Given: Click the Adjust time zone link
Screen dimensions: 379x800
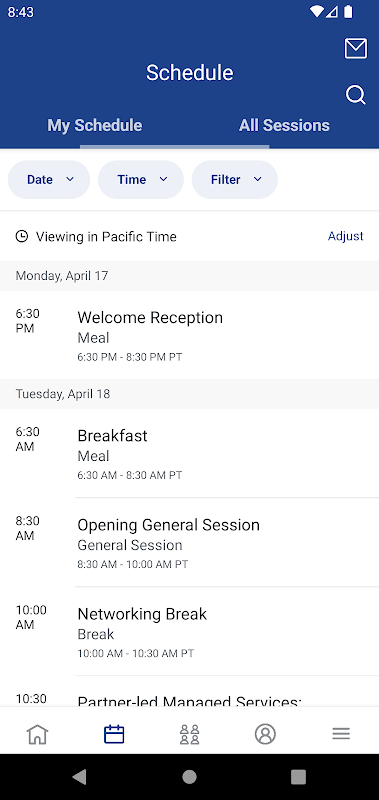Looking at the screenshot, I should (x=345, y=236).
